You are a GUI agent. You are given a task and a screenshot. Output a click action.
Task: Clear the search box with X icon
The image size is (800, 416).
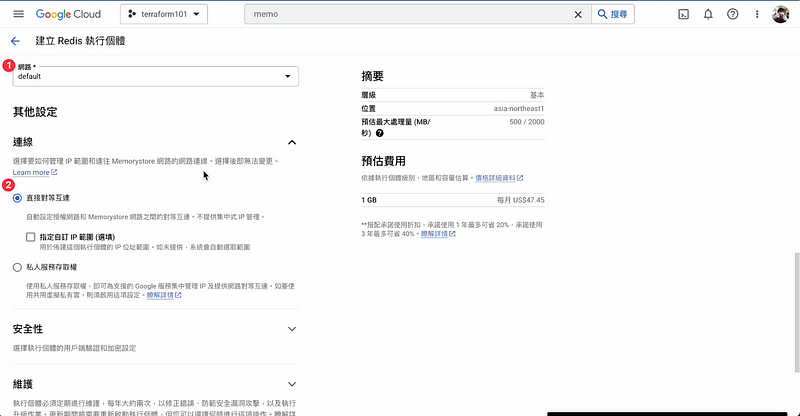578,14
